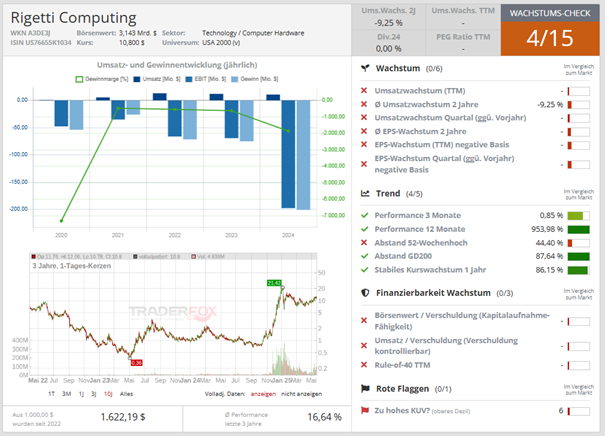This screenshot has height=436, width=605.
Task: Click the Technology / Computer Hardware sector
Action: pyautogui.click(x=253, y=33)
